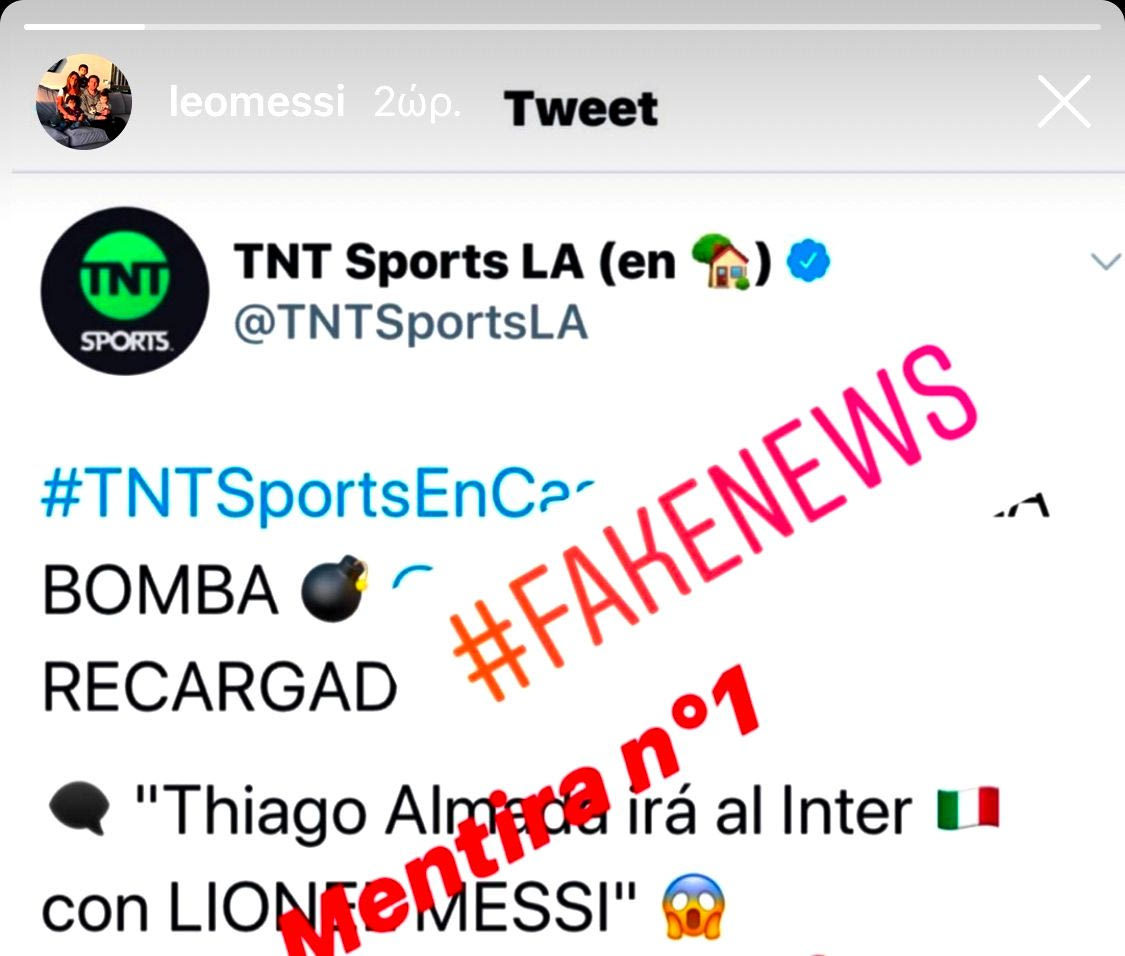Screen dimensions: 1125x956
Task: Tap the story timestamp beside leomessi
Action: 416,103
